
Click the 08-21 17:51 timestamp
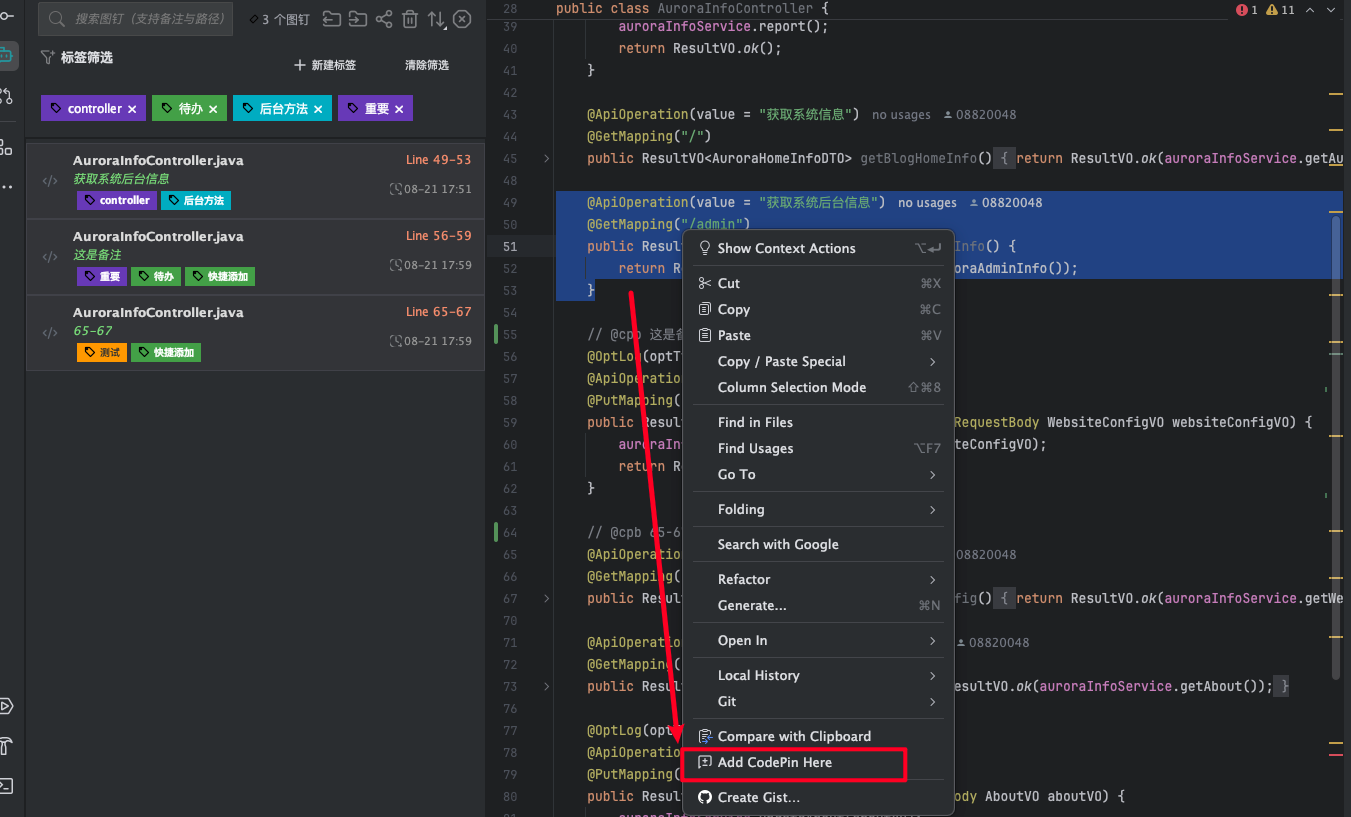click(x=431, y=189)
